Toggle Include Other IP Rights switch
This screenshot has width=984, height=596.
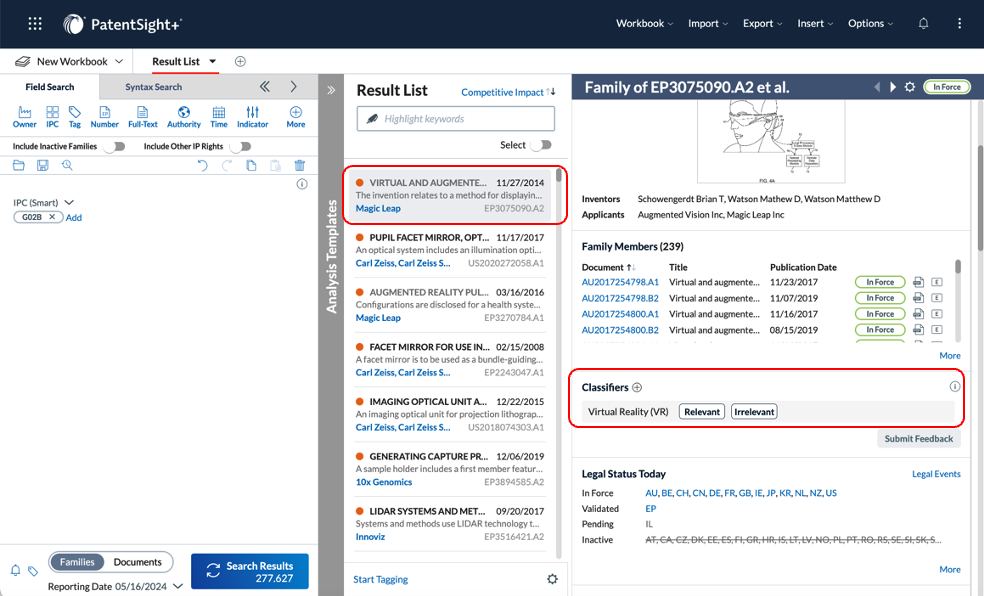coord(240,146)
